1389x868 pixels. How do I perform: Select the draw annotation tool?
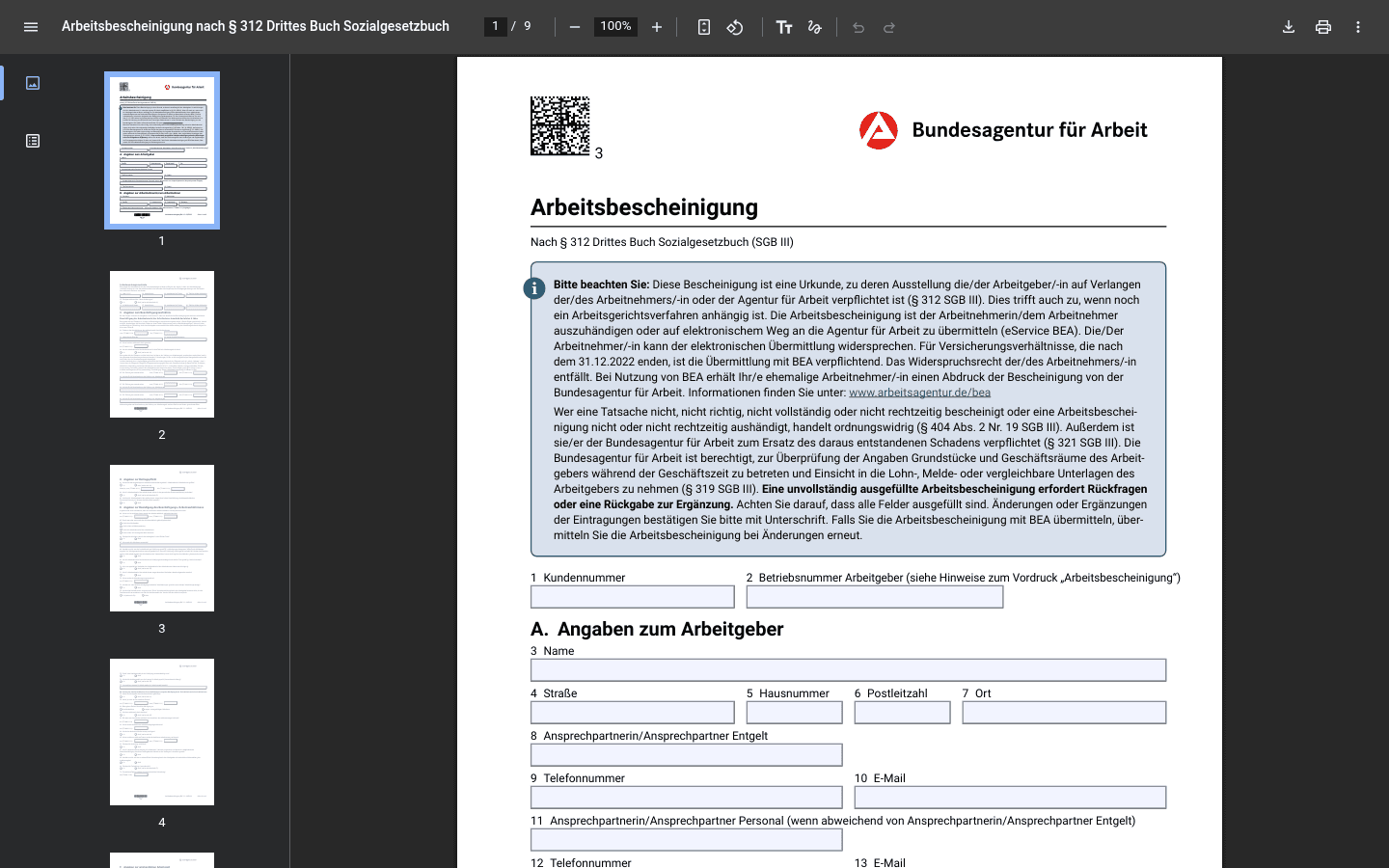pos(815,27)
